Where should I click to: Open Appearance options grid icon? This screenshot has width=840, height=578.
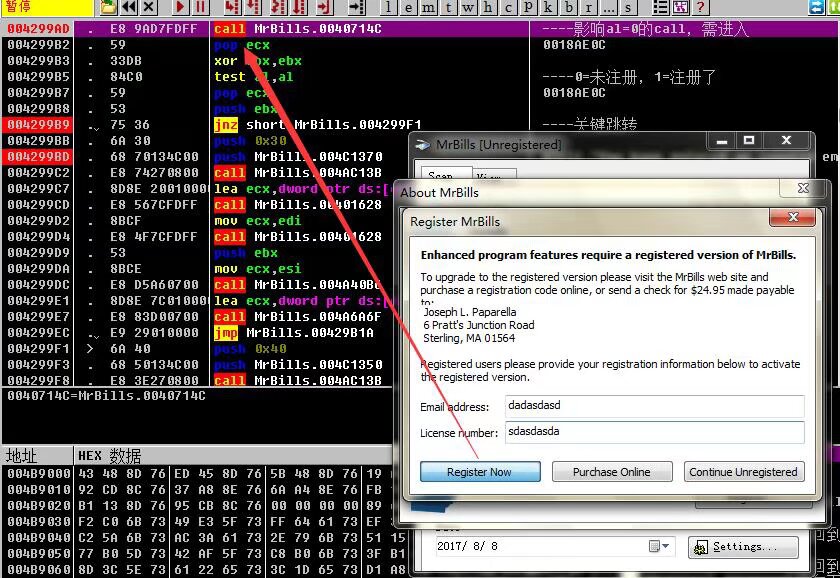[680, 7]
